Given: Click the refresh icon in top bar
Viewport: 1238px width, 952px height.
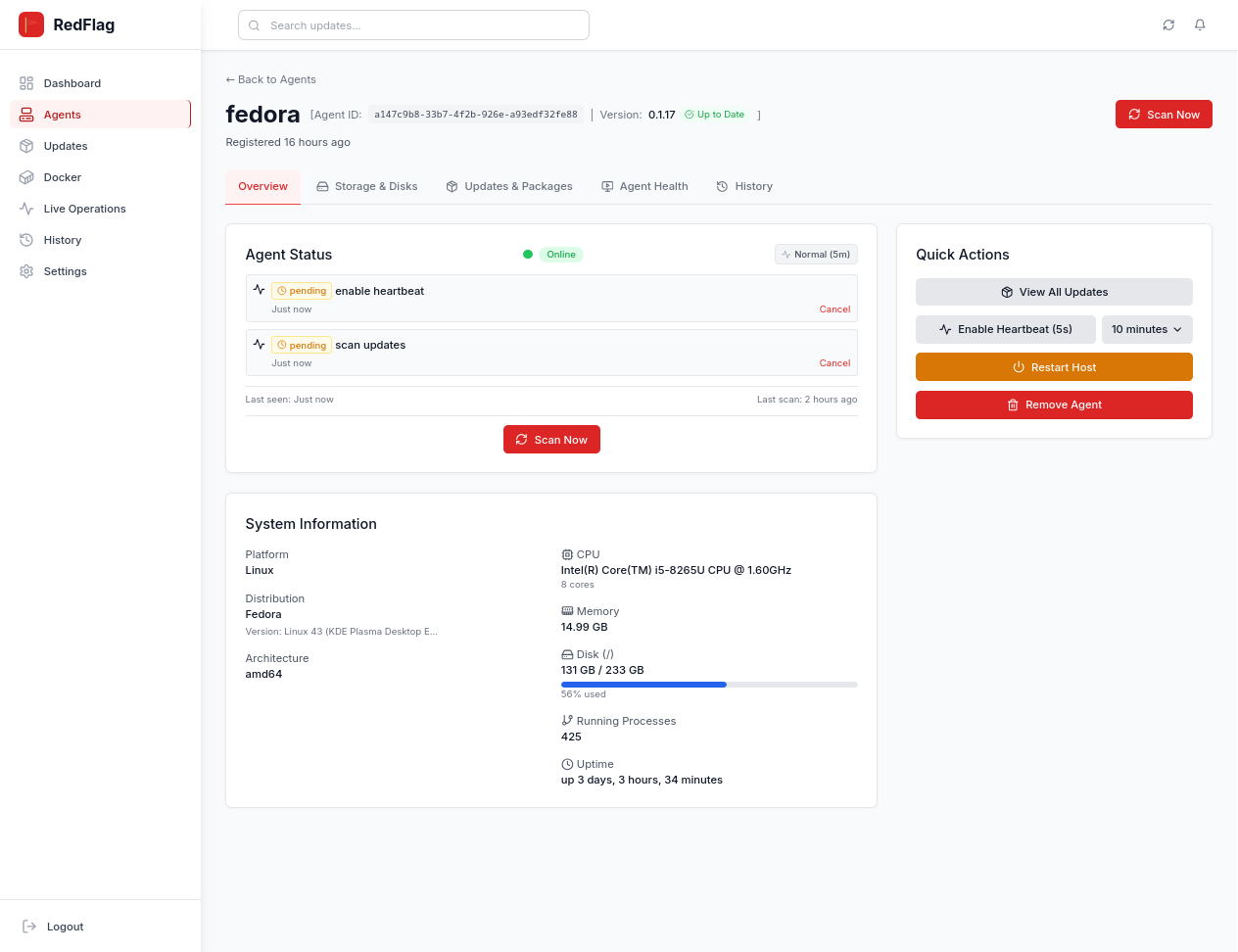Looking at the screenshot, I should (1168, 25).
